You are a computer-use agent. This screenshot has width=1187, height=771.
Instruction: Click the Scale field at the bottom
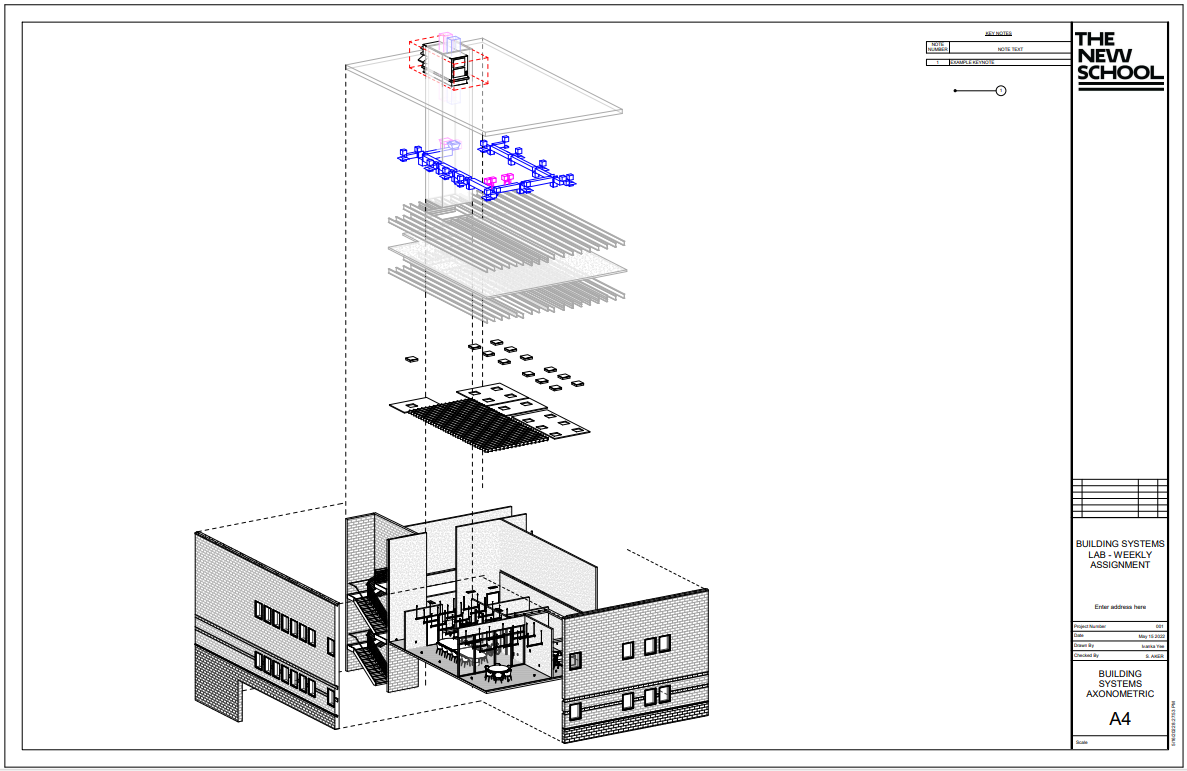click(x=1085, y=742)
